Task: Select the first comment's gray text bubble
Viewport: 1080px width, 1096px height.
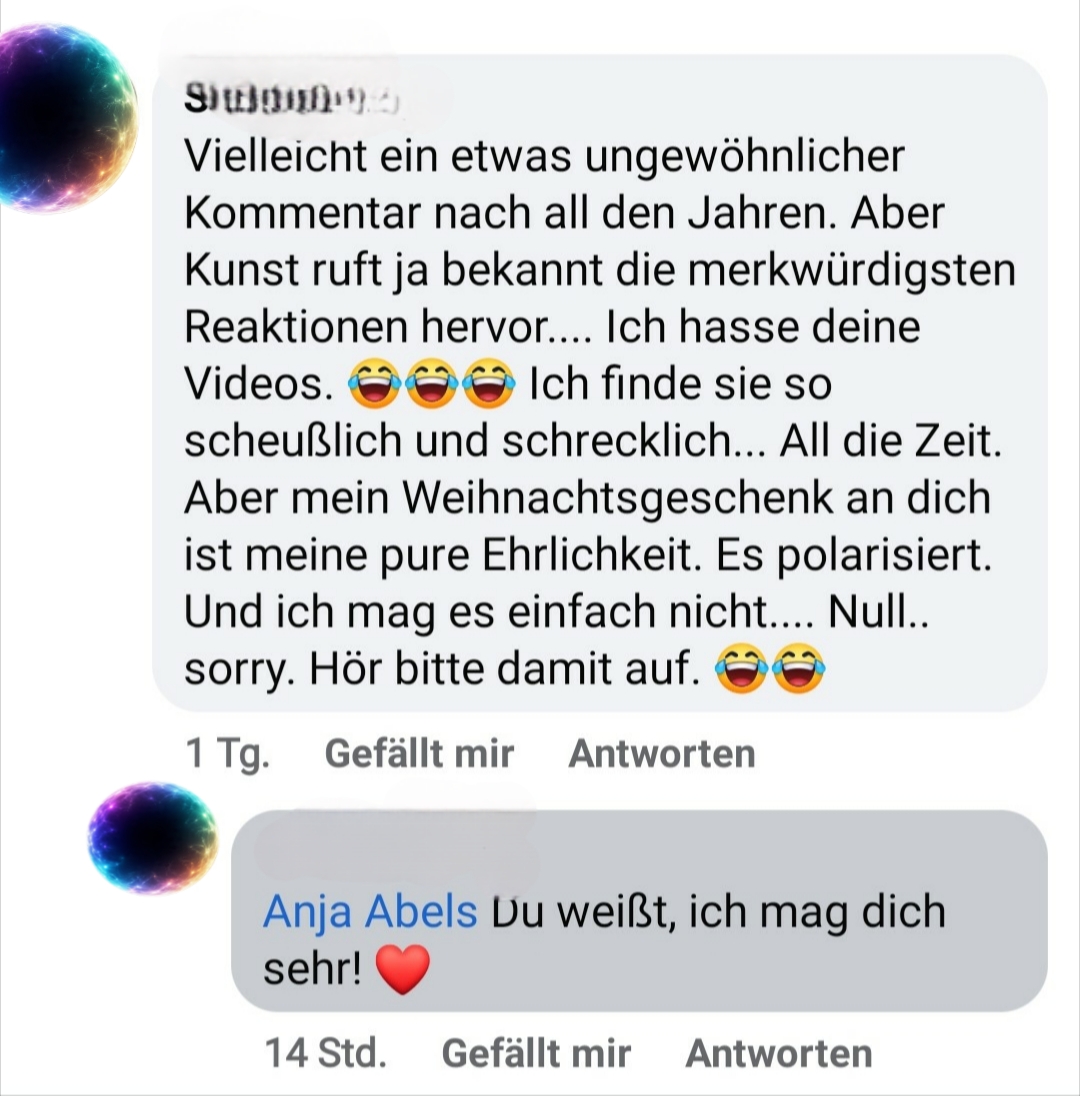Action: point(600,383)
